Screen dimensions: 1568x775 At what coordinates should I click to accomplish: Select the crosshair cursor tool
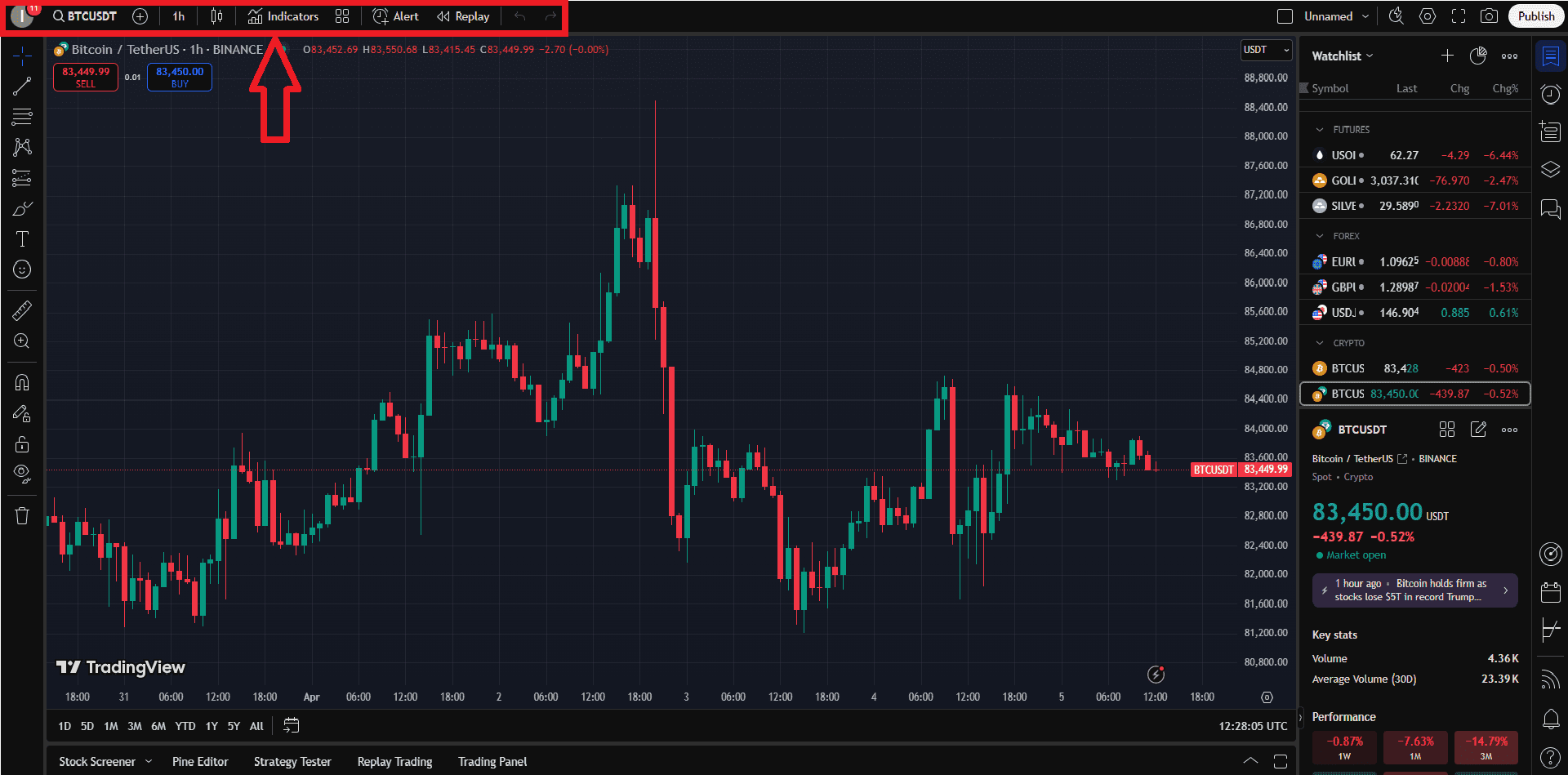click(x=22, y=55)
